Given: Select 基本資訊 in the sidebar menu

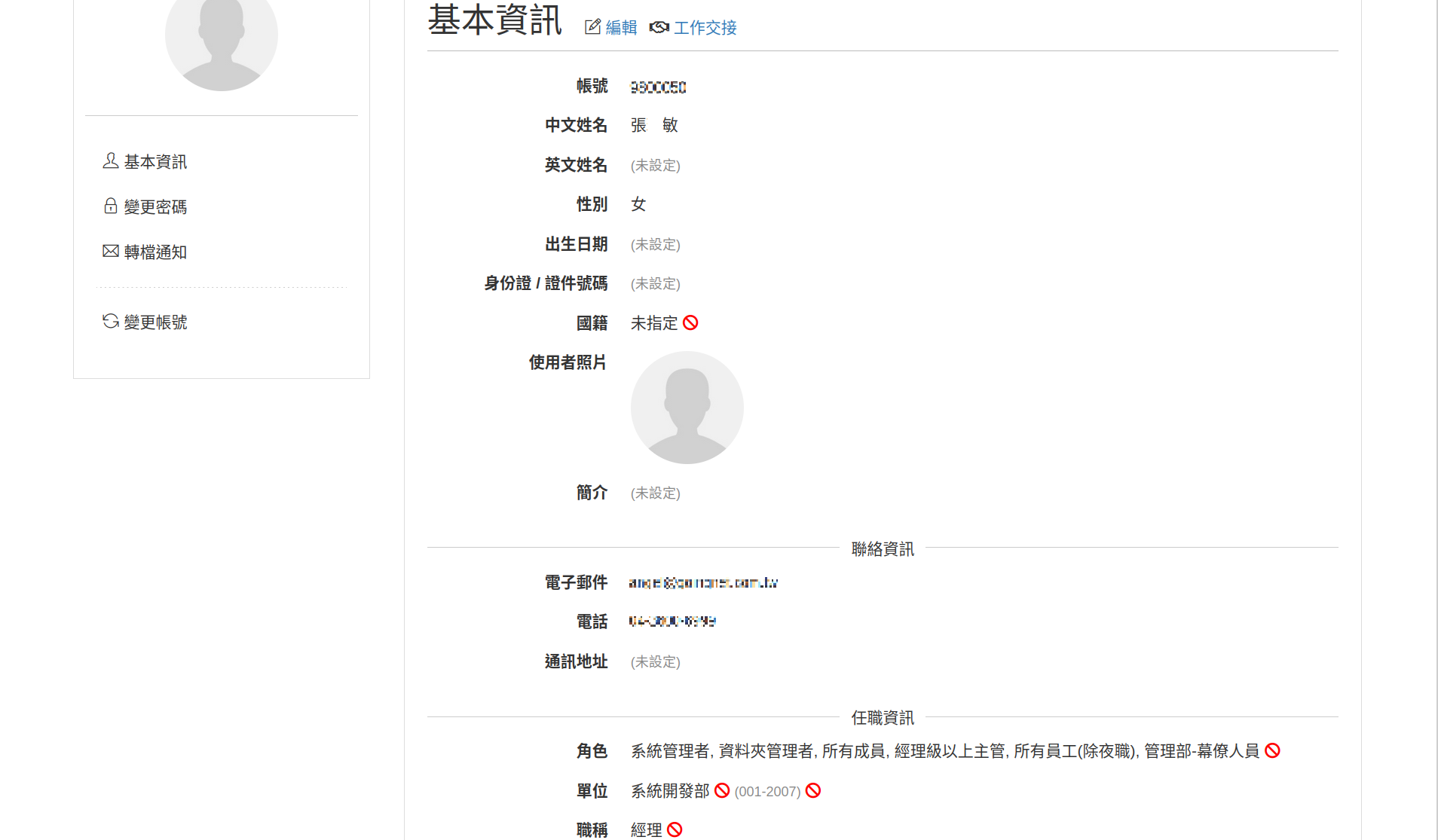Looking at the screenshot, I should pyautogui.click(x=155, y=162).
